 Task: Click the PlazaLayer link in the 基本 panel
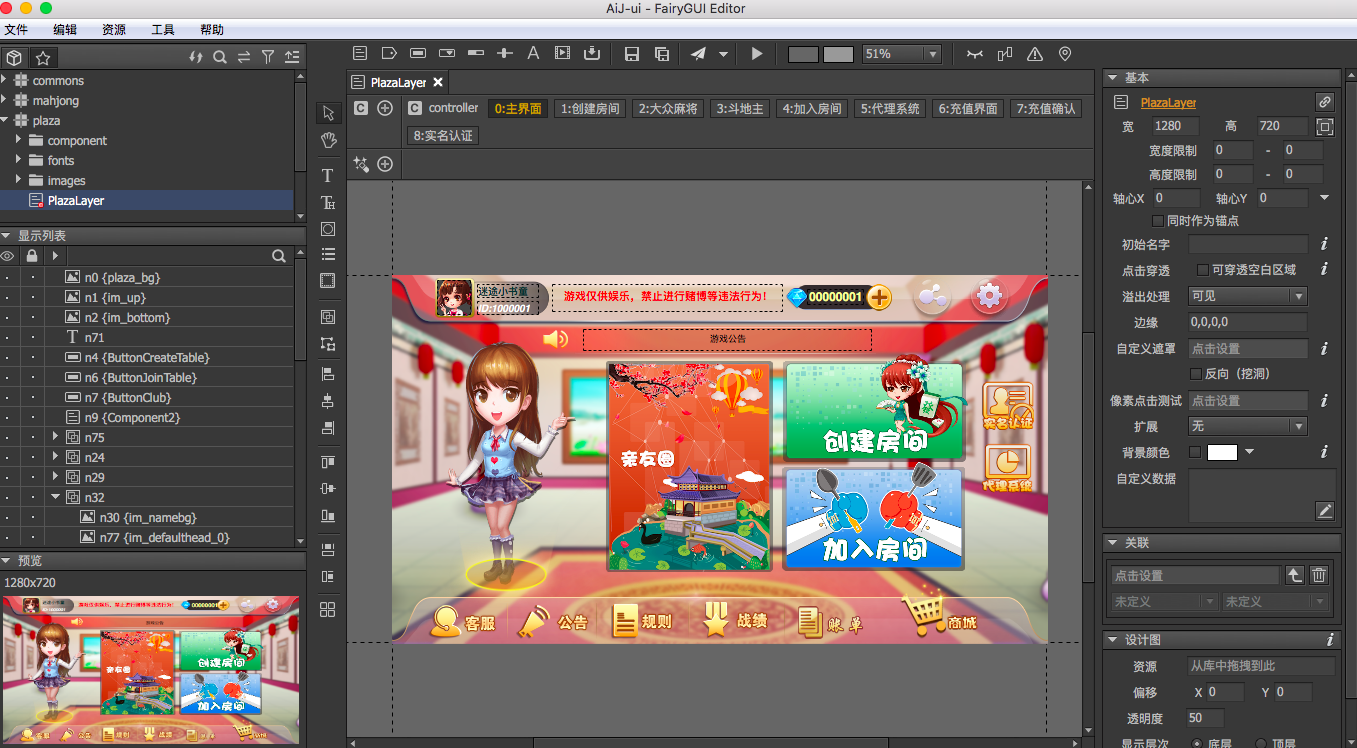[1168, 102]
